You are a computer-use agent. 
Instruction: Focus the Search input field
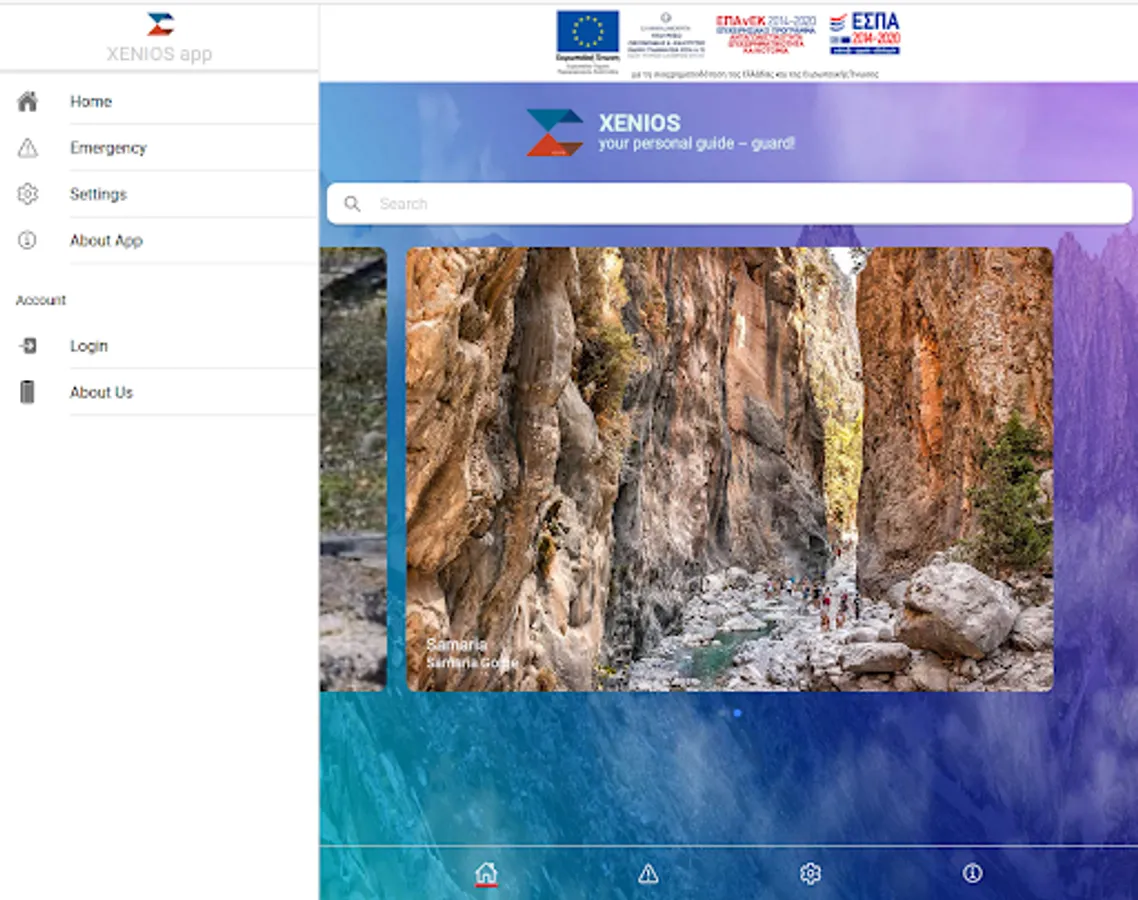click(x=729, y=203)
